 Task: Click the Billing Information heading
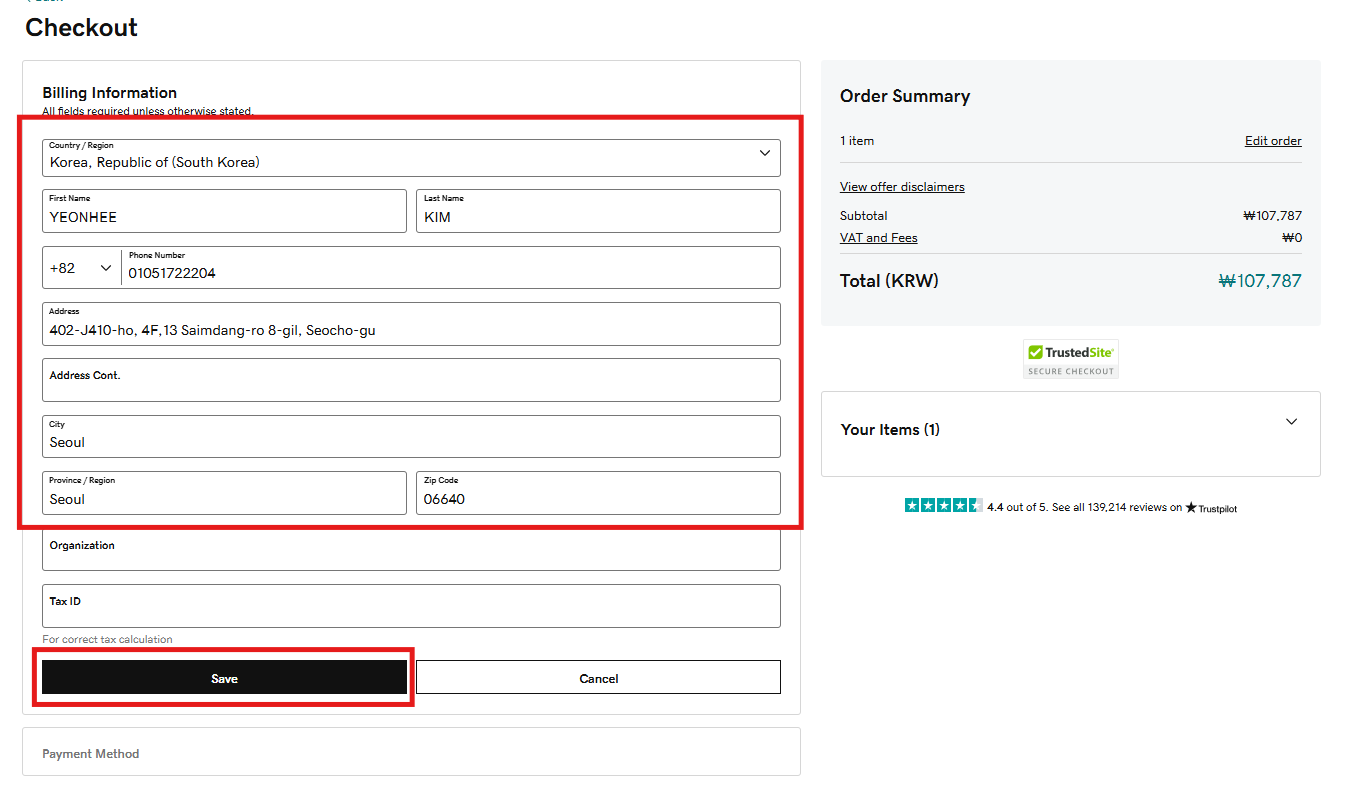110,93
